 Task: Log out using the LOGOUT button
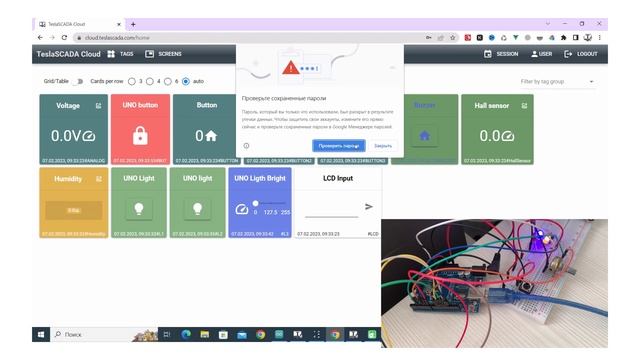pyautogui.click(x=580, y=54)
